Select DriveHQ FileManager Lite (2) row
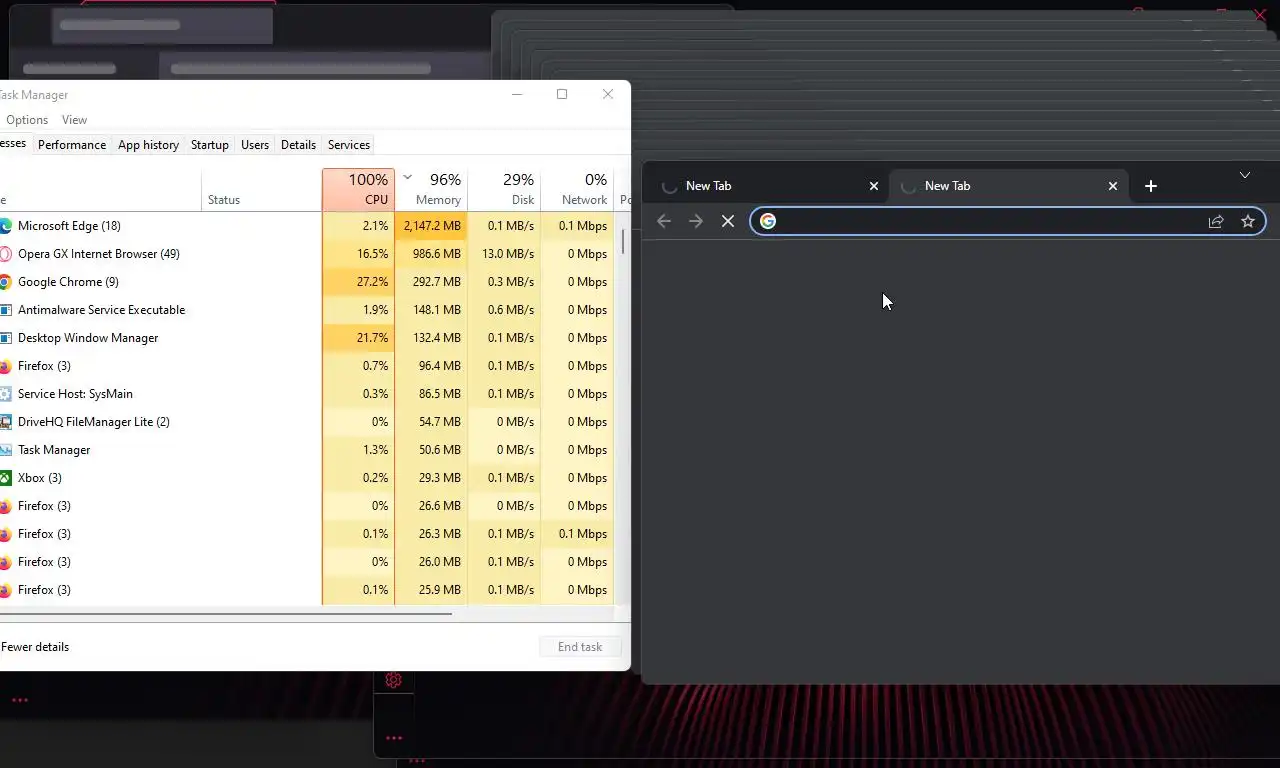The image size is (1280, 768). tap(306, 422)
